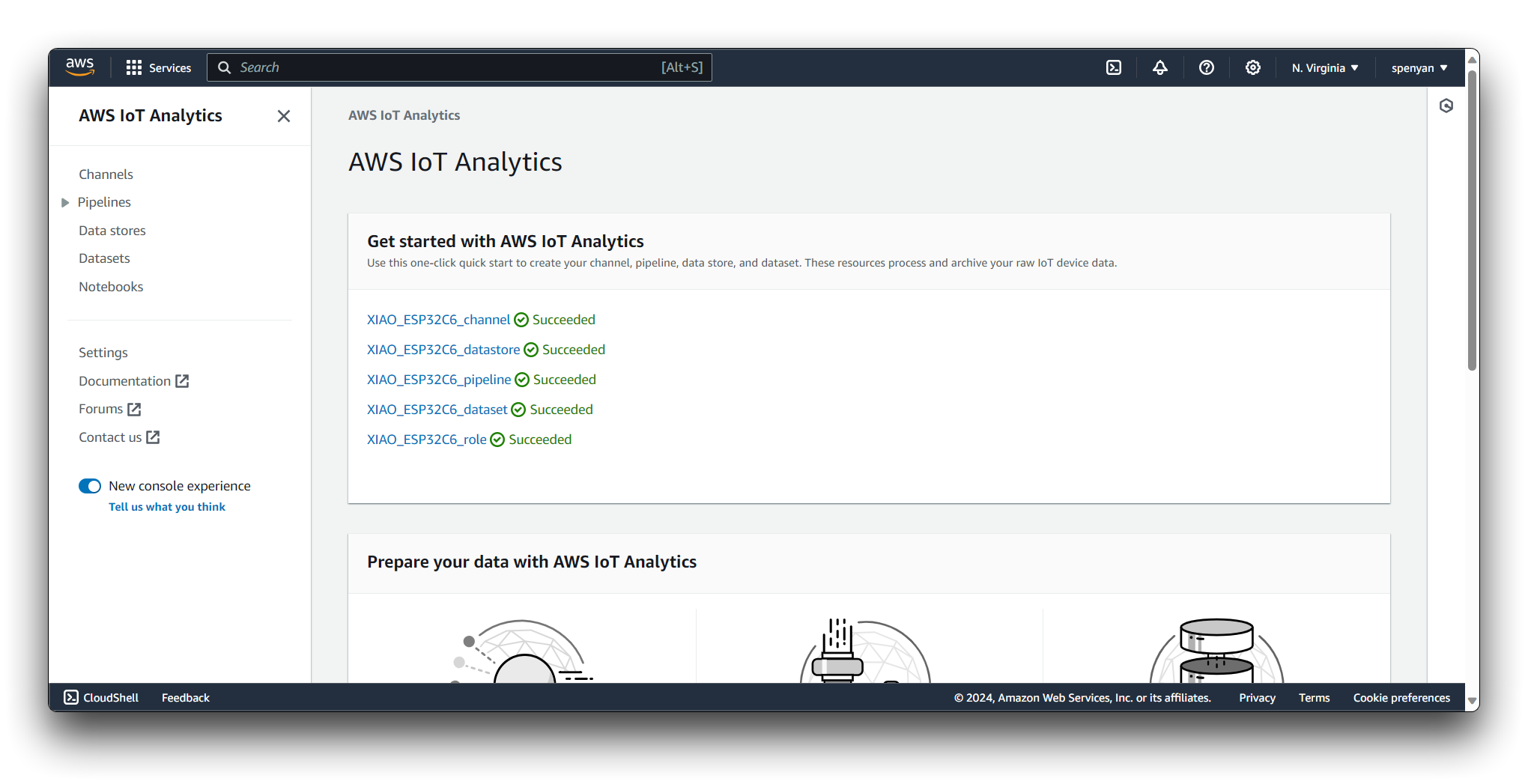Click the Feedback button in the footer

[186, 697]
